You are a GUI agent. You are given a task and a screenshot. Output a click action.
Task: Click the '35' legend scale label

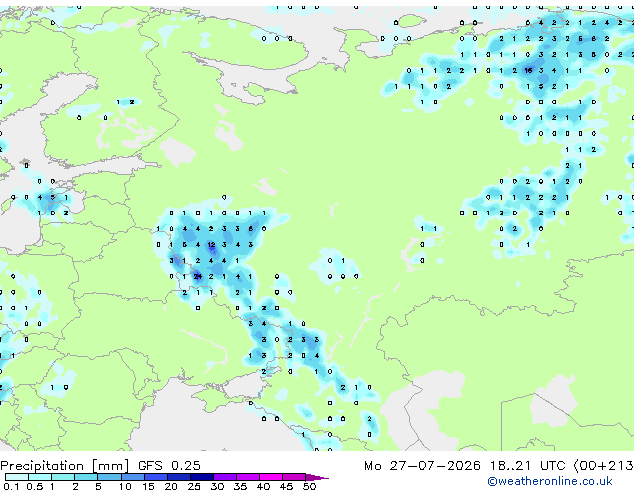(240, 486)
